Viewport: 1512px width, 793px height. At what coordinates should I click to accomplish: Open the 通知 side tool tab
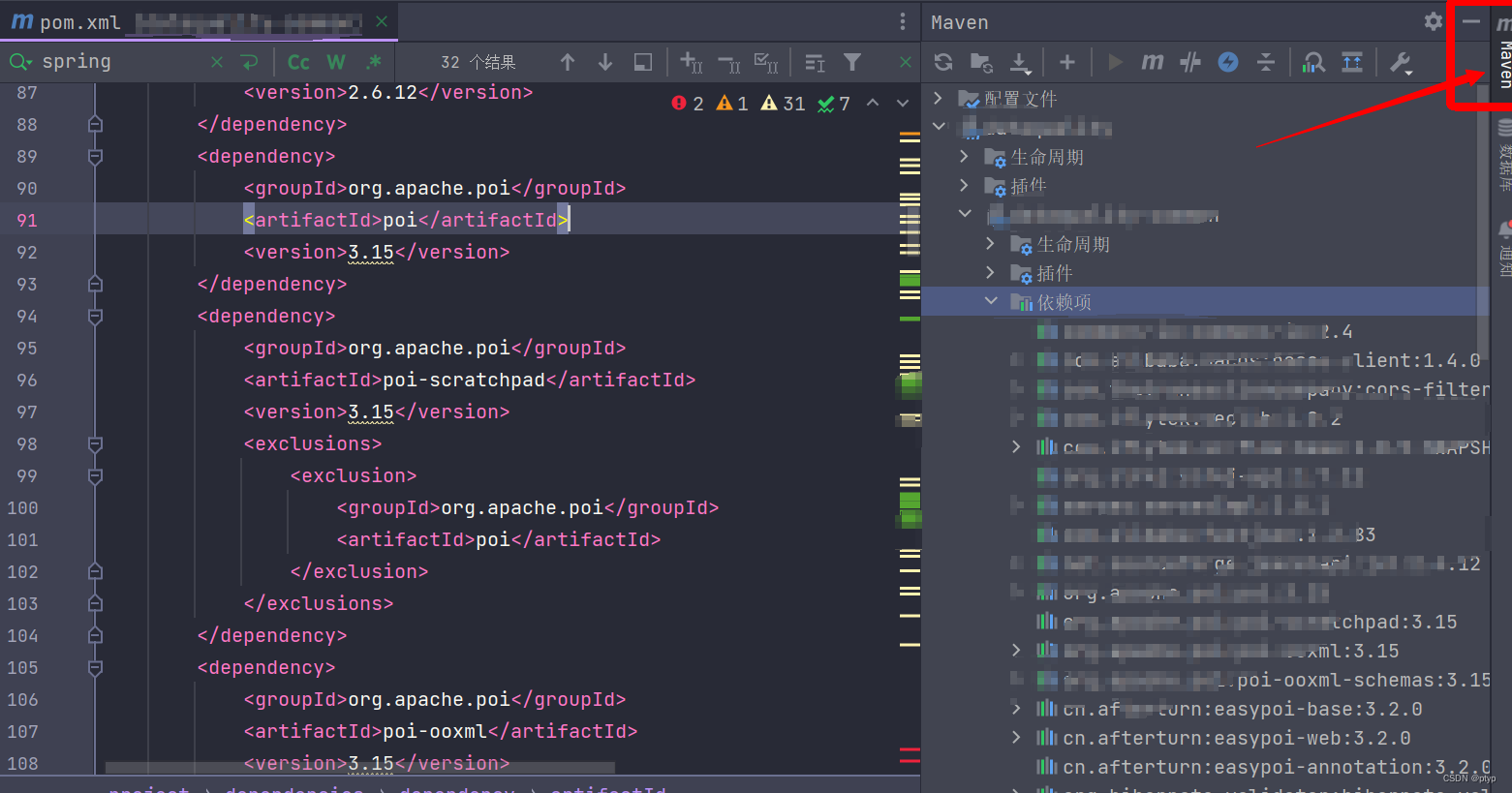pos(1503,249)
